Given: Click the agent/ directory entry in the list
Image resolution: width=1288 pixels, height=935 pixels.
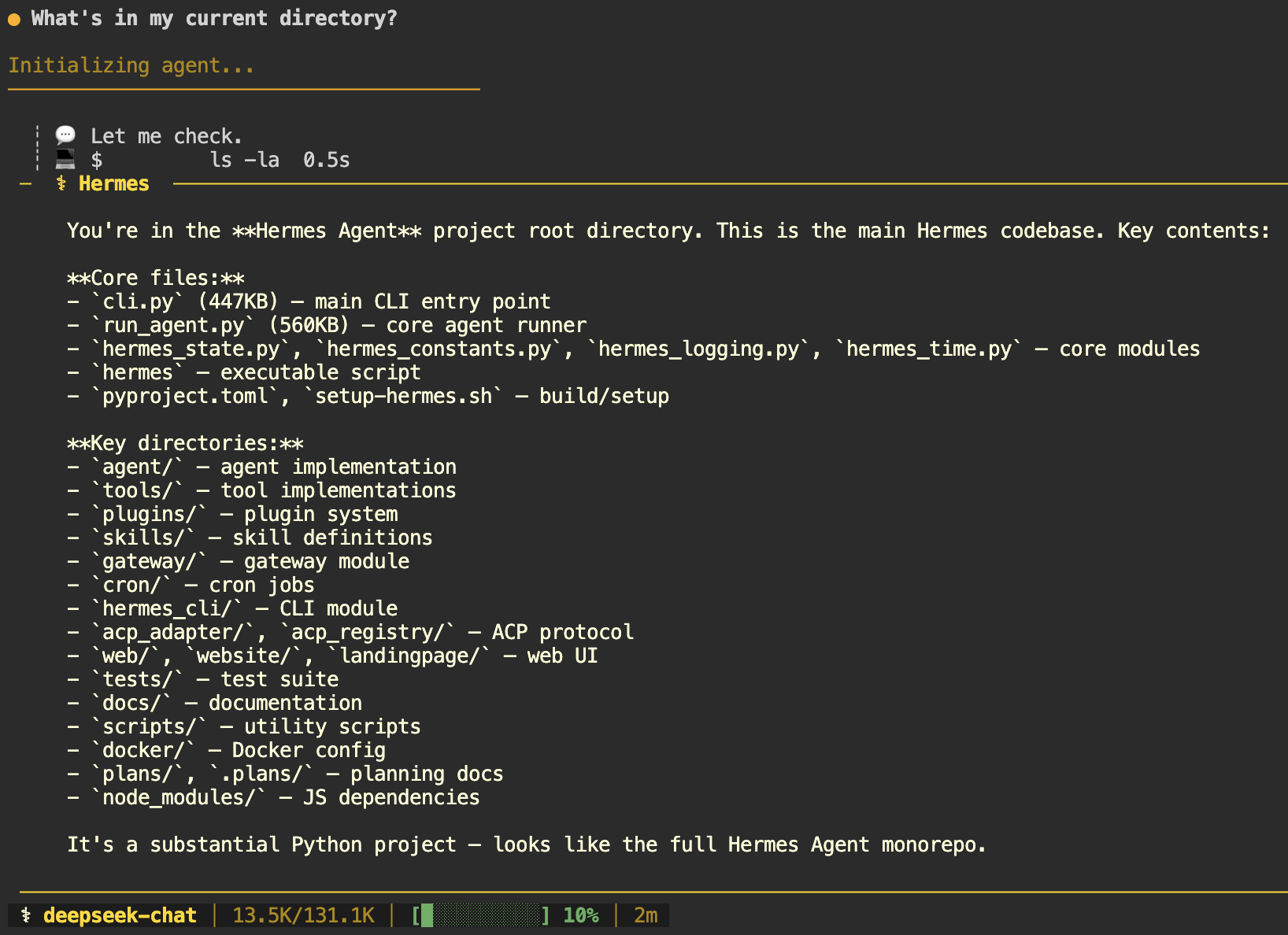Looking at the screenshot, I should 137,466.
